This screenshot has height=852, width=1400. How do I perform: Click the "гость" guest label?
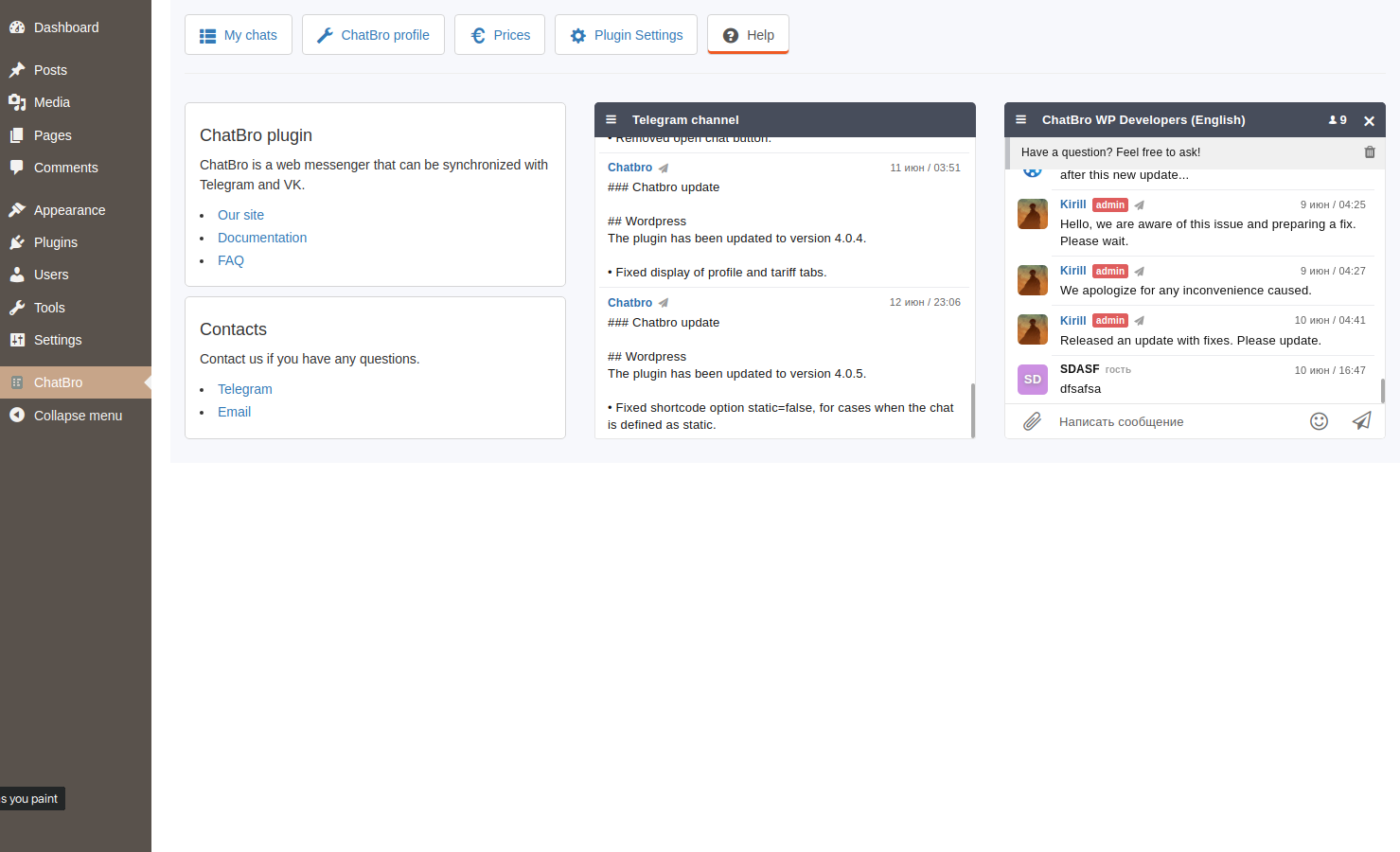click(x=1118, y=370)
